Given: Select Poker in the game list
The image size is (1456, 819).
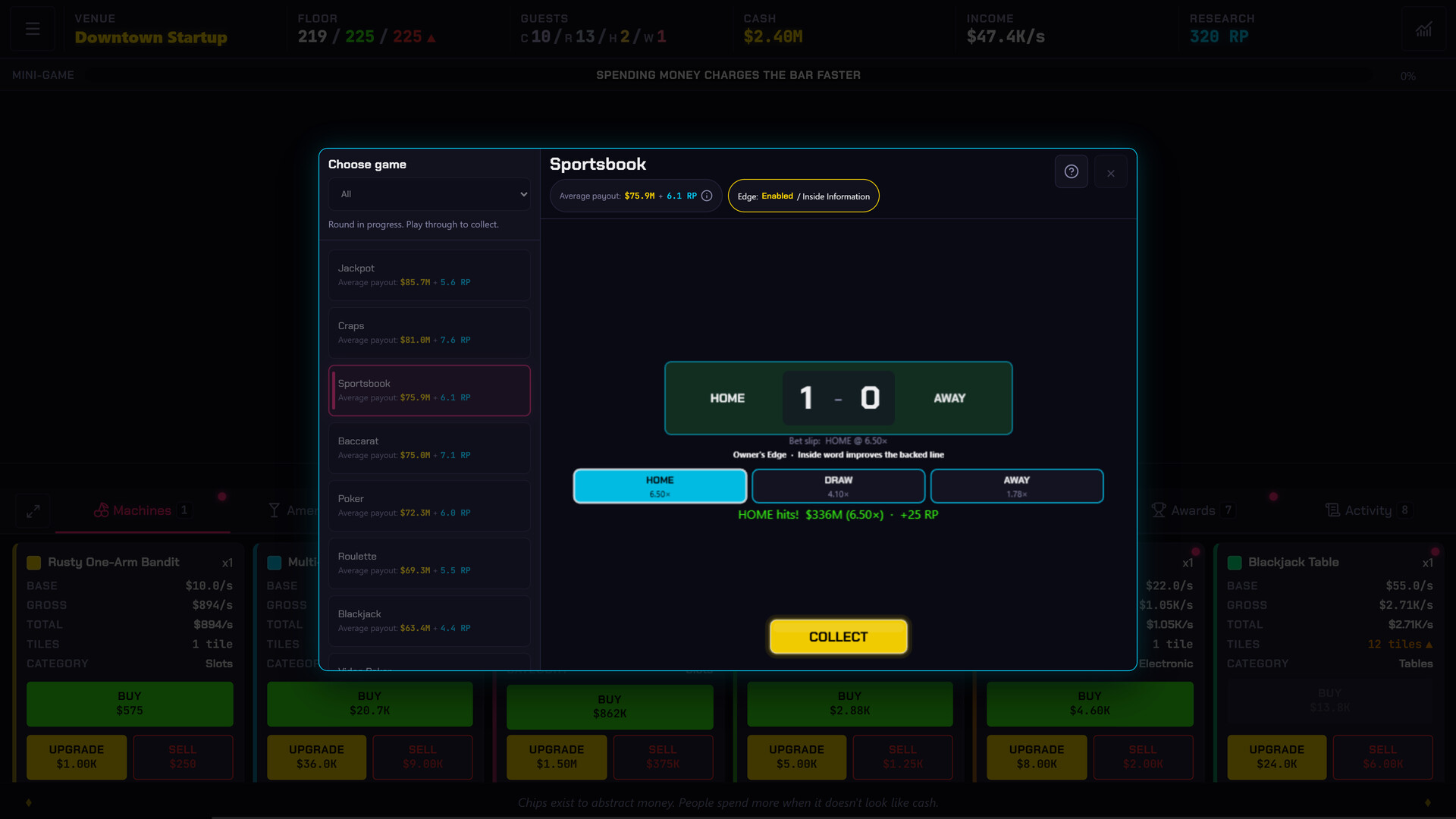Looking at the screenshot, I should [x=429, y=506].
